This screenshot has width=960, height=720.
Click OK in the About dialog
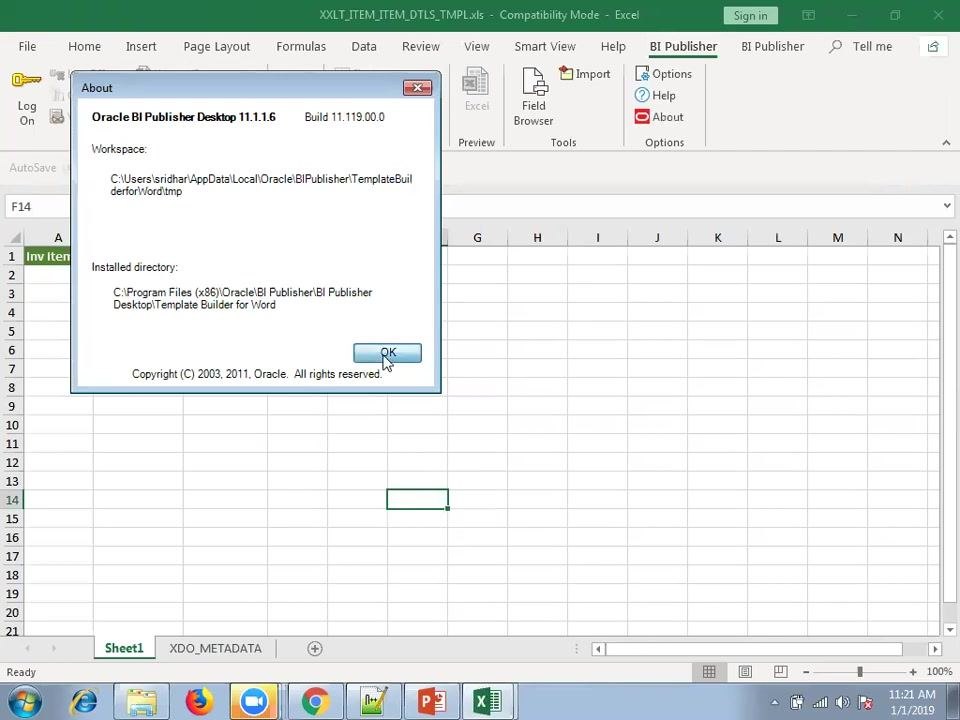[388, 353]
